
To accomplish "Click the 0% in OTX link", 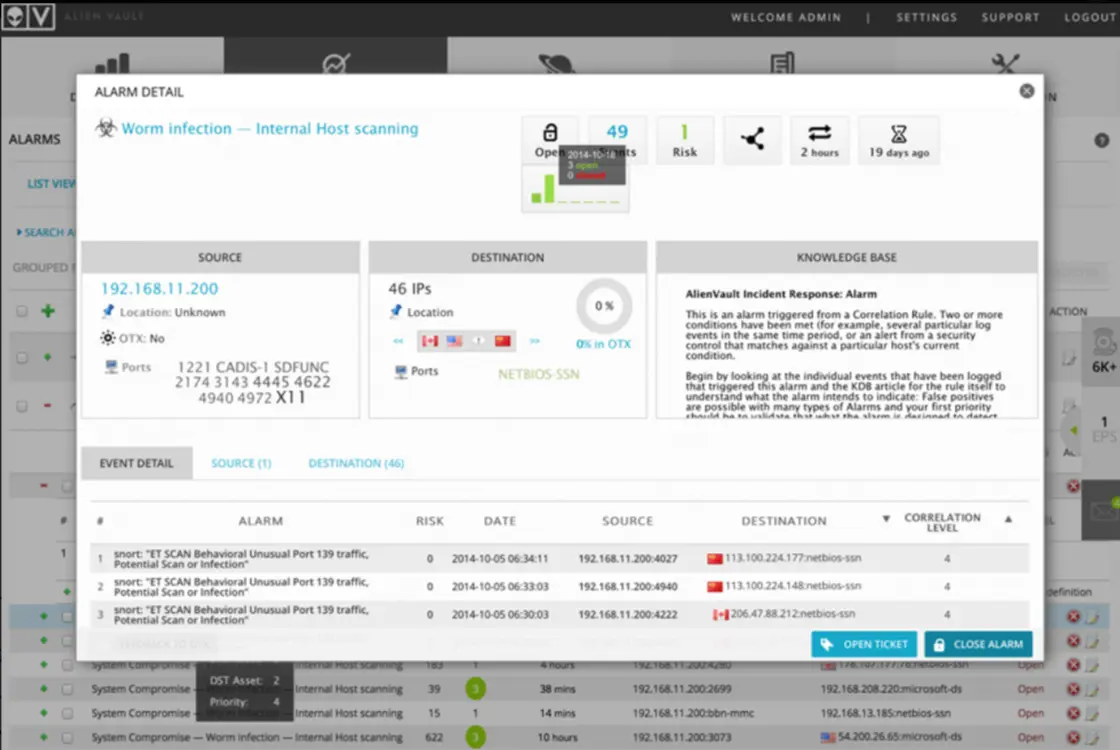I will [x=604, y=344].
